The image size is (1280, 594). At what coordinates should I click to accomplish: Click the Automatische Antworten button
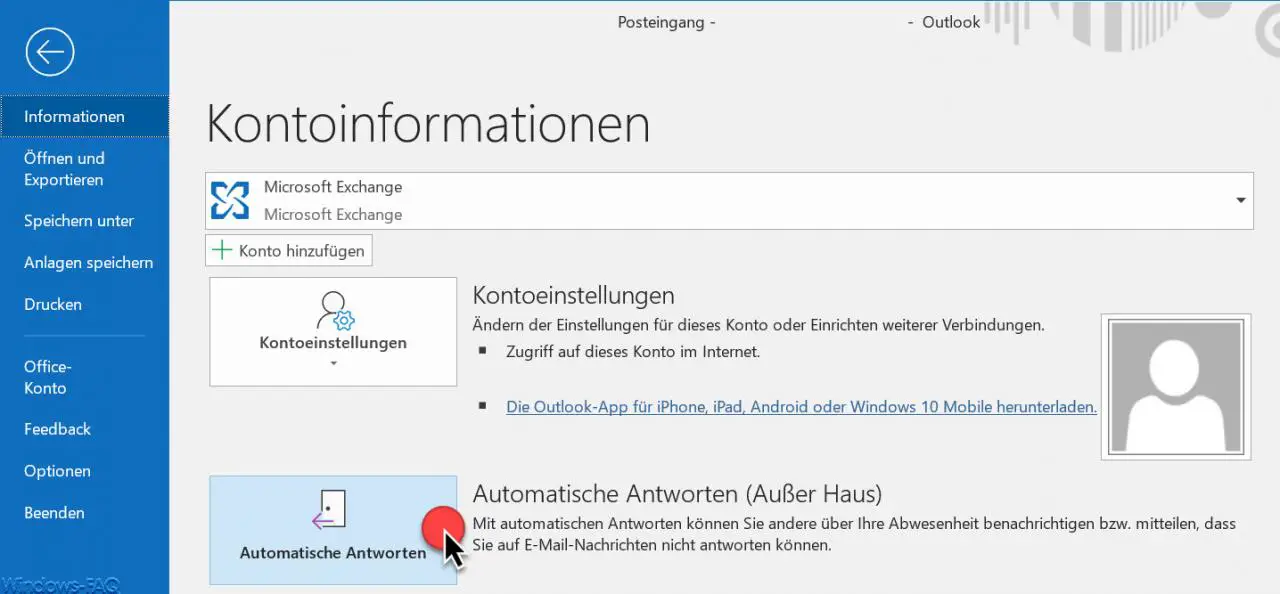pos(333,530)
